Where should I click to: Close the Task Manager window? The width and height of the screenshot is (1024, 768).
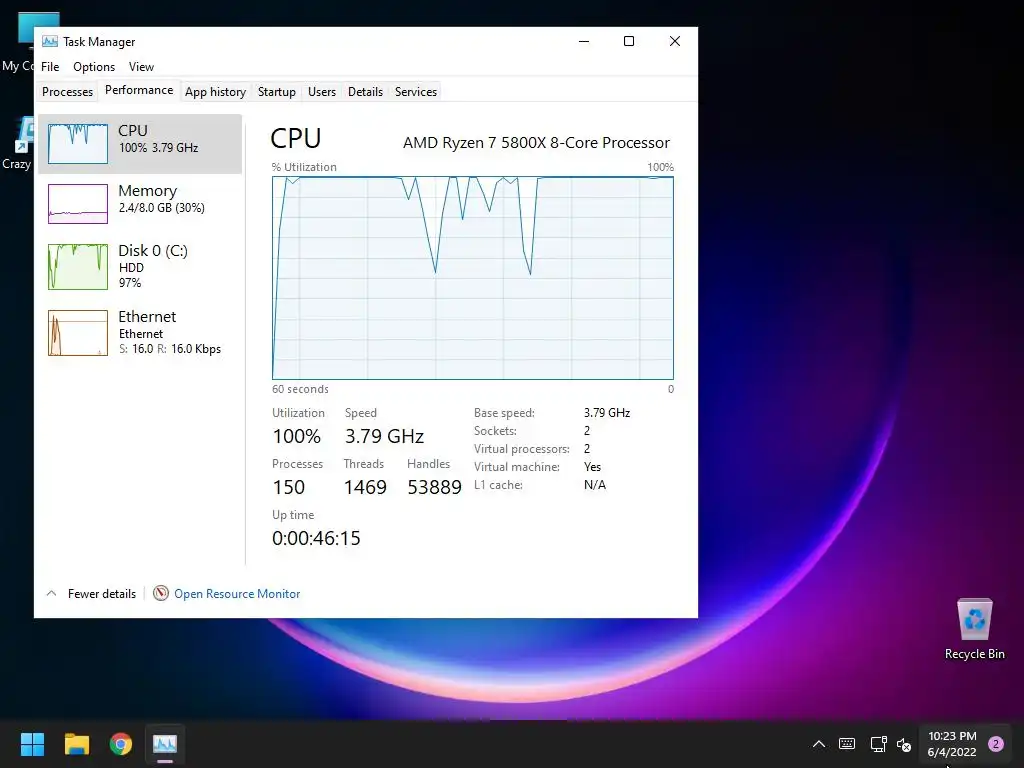[x=675, y=41]
